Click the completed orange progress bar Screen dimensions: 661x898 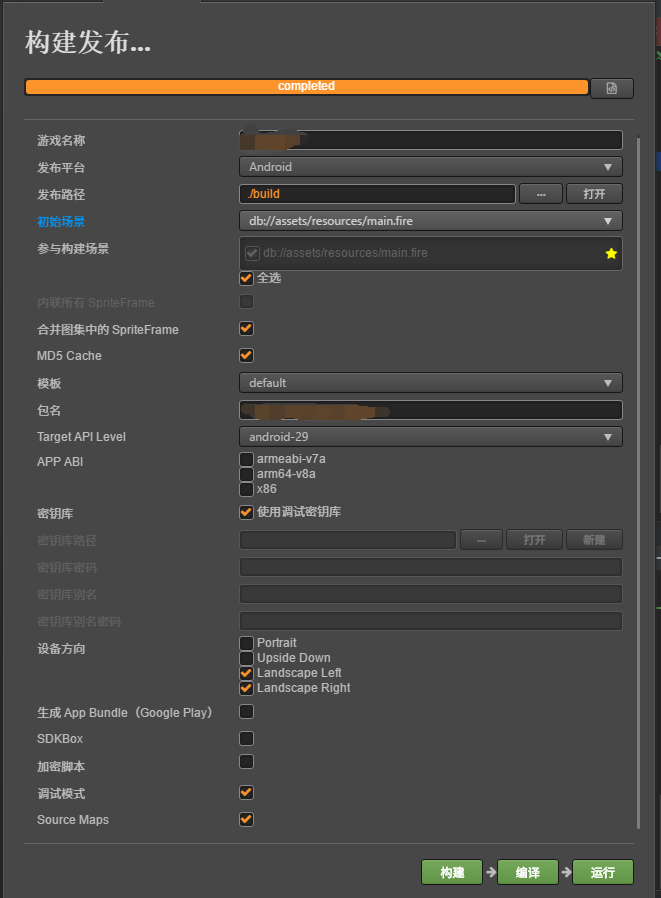(306, 87)
